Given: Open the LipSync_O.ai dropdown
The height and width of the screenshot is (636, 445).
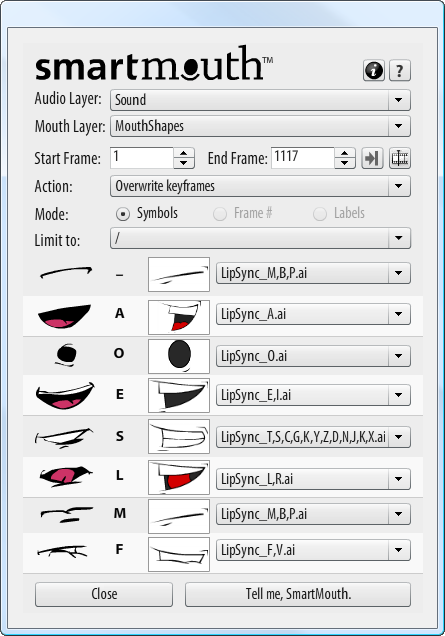Looking at the screenshot, I should 313,356.
